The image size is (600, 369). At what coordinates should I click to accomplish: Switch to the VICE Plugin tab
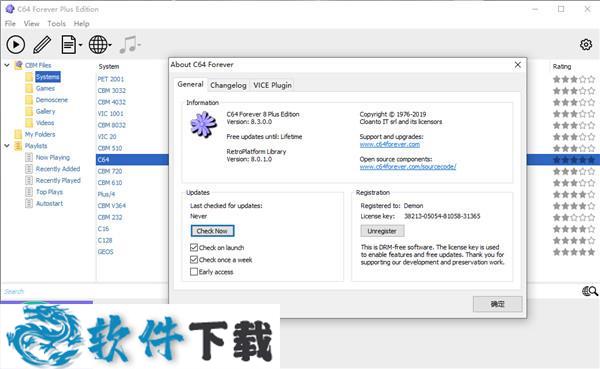pyautogui.click(x=272, y=85)
